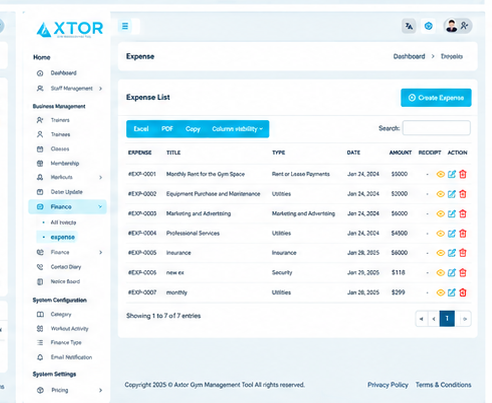Delete expense #EXP-0006 with trash icon

(463, 273)
